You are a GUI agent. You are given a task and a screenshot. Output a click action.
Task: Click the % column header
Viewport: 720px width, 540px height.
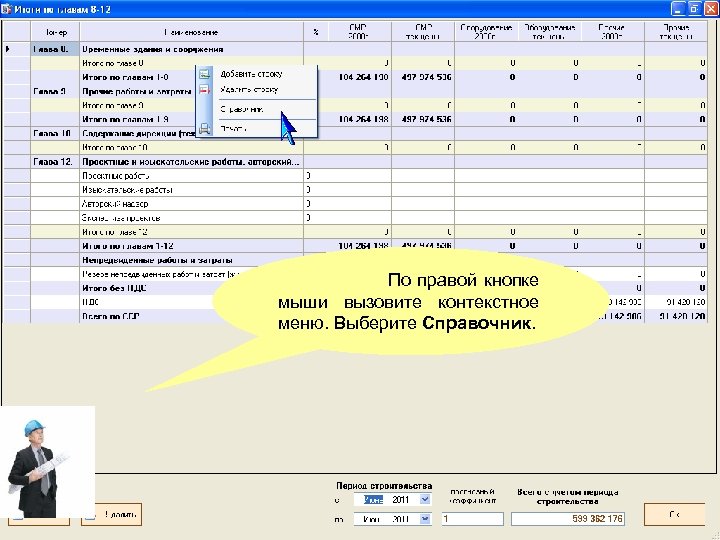pos(316,32)
